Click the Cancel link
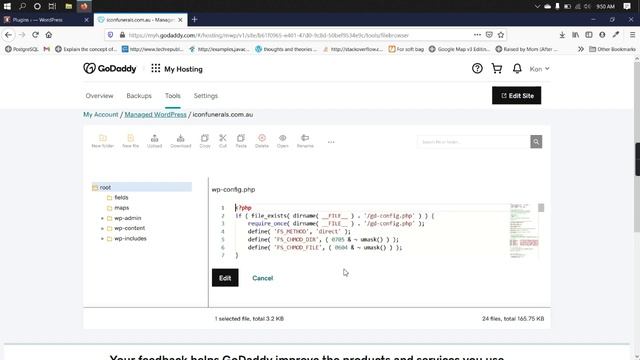The image size is (640, 360). pyautogui.click(x=262, y=278)
